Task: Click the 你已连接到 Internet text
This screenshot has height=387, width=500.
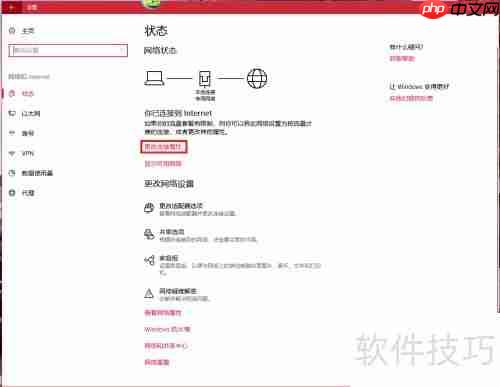Action: [x=178, y=113]
